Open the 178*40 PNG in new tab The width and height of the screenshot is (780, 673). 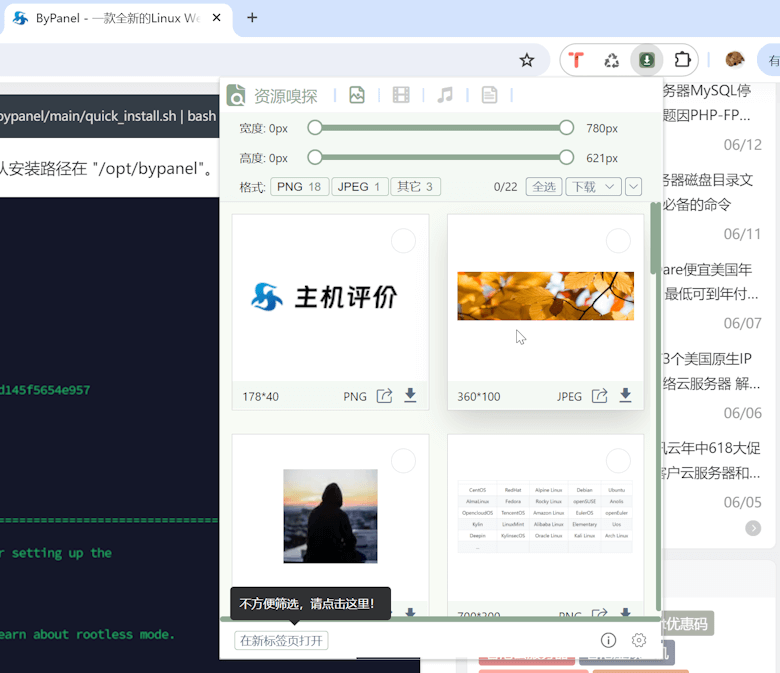[385, 395]
